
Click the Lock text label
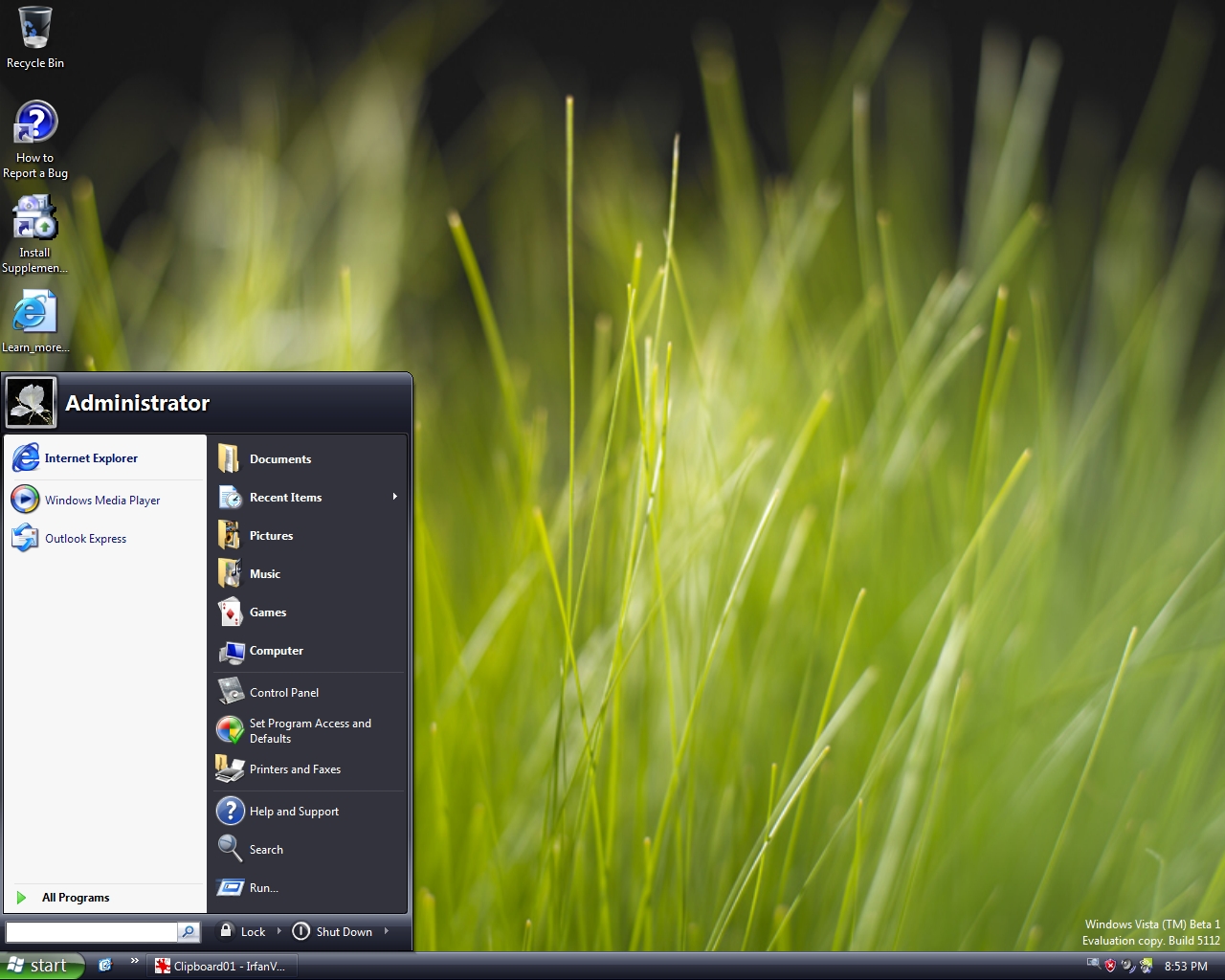253,932
